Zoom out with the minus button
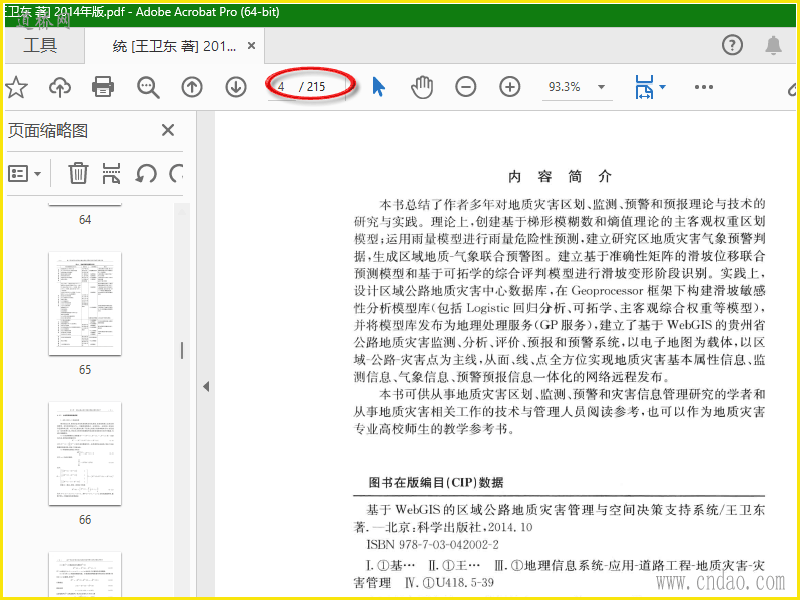800x600 pixels. [x=466, y=87]
